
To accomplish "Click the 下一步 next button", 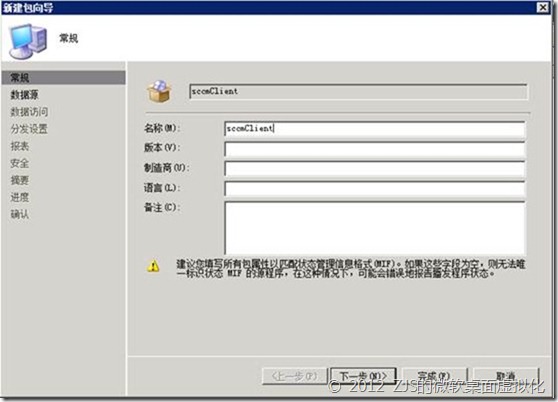I will point(363,376).
